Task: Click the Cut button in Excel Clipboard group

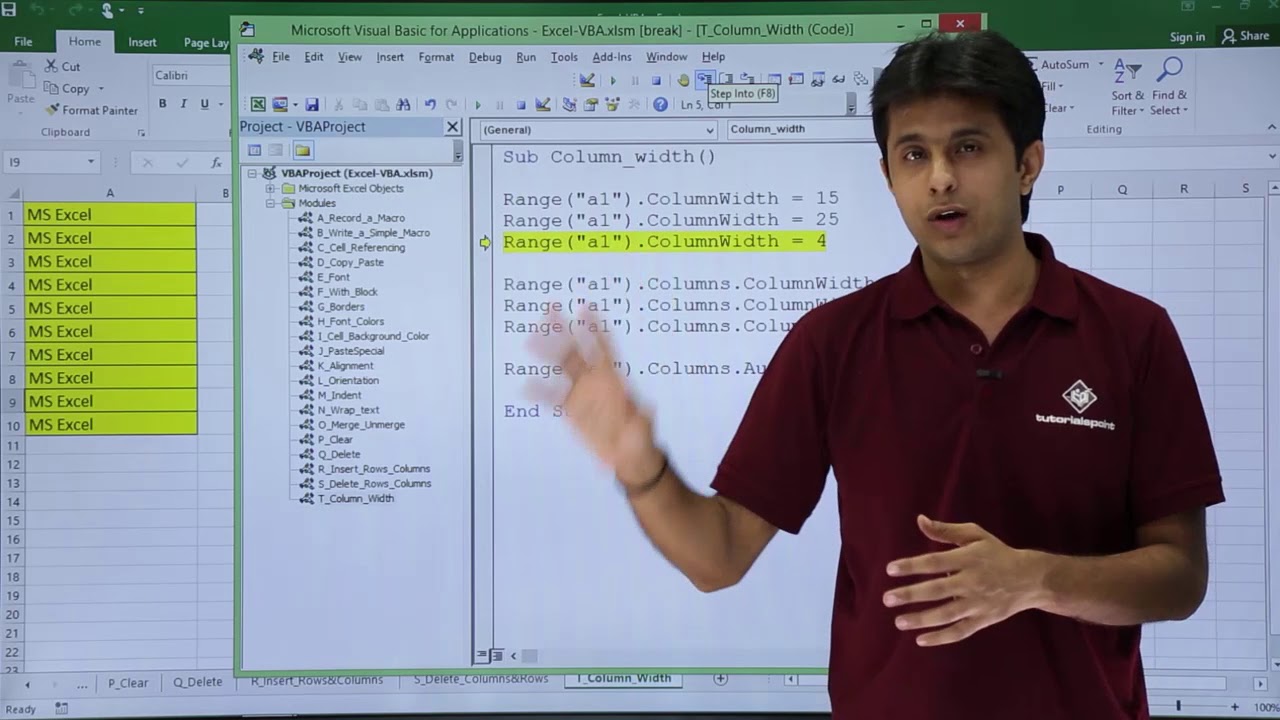Action: click(x=63, y=66)
